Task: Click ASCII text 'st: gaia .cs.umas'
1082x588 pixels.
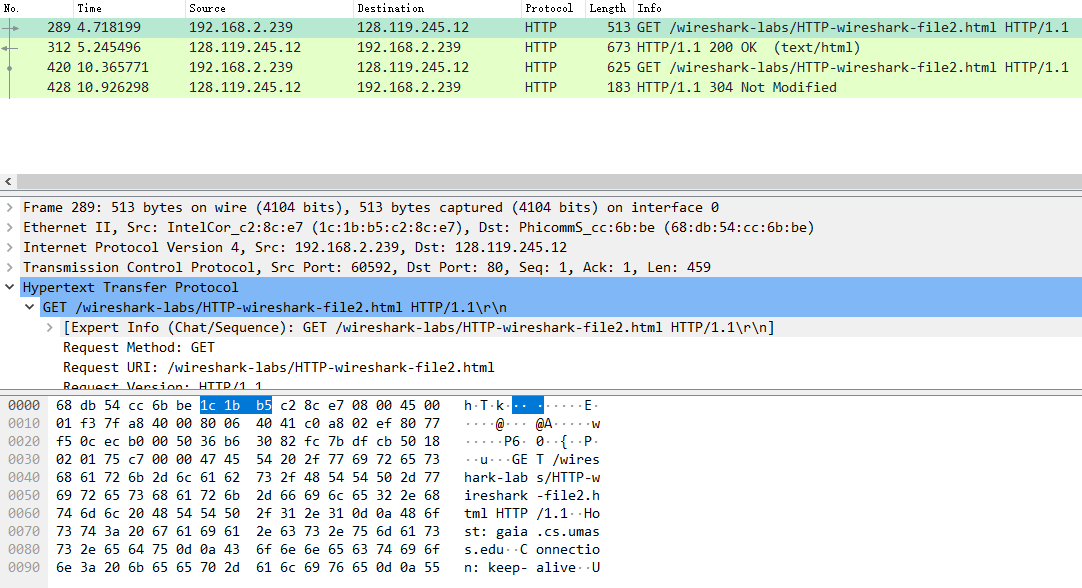Action: 532,531
